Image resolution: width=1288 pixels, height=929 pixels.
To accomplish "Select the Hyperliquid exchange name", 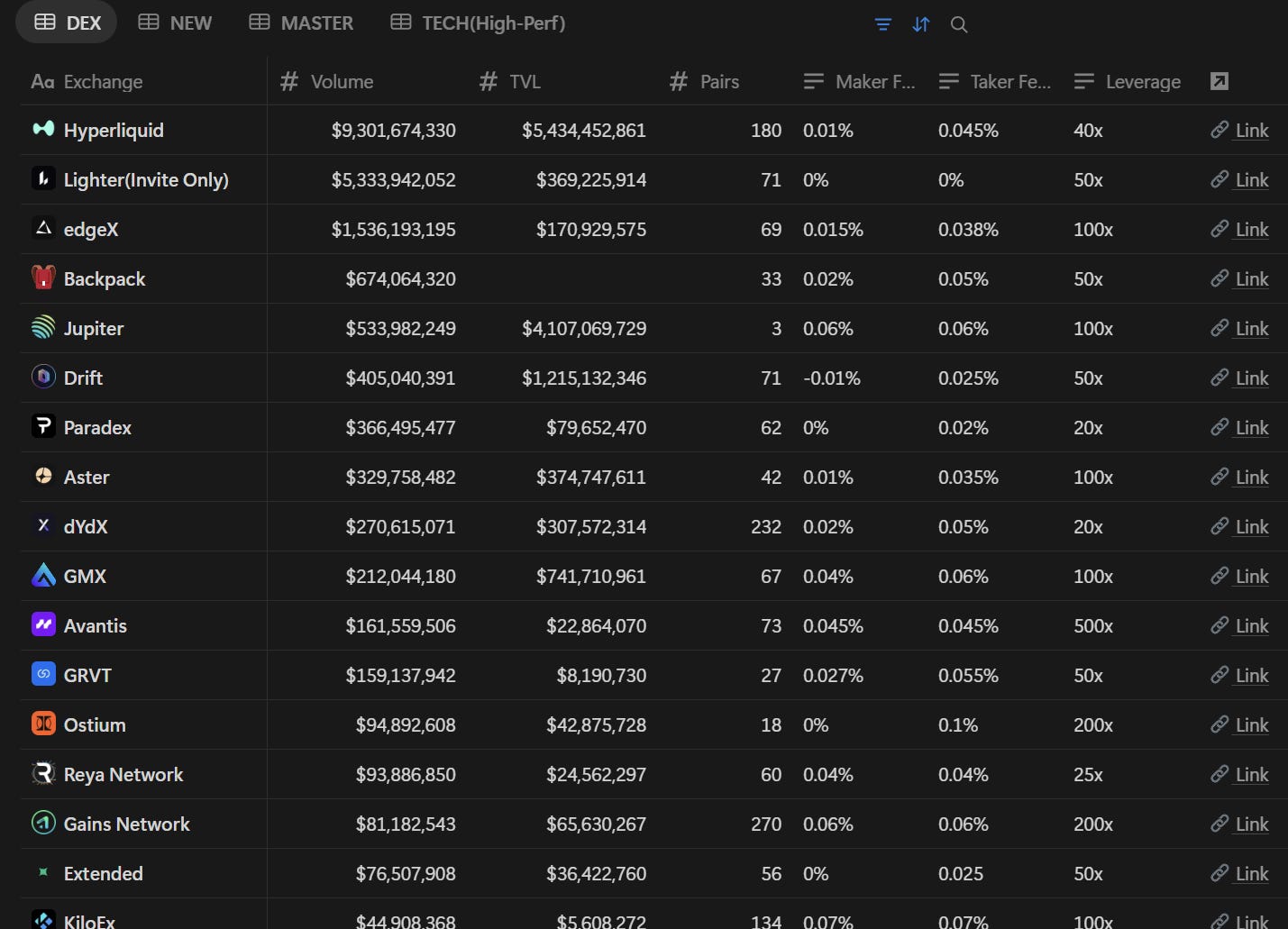I will (x=114, y=130).
